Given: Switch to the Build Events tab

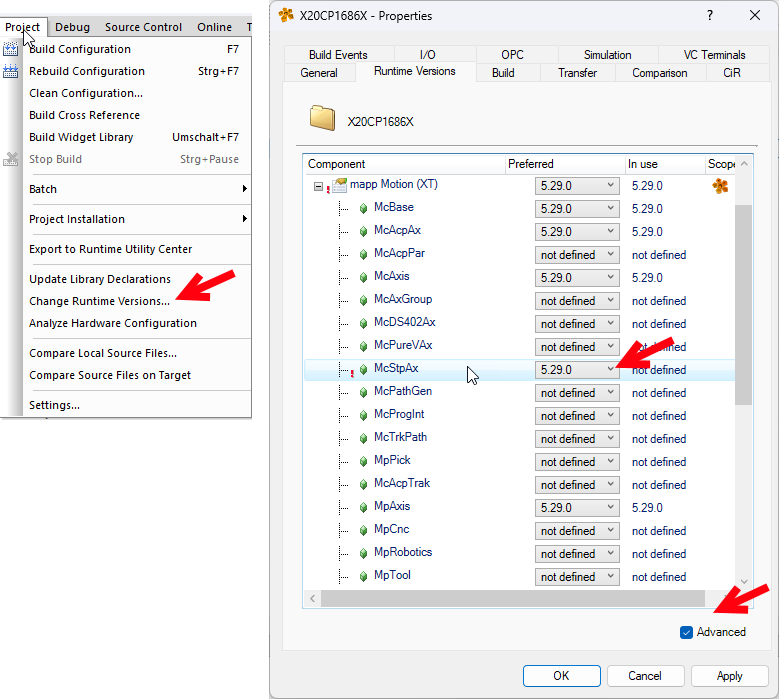Looking at the screenshot, I should click(338, 55).
